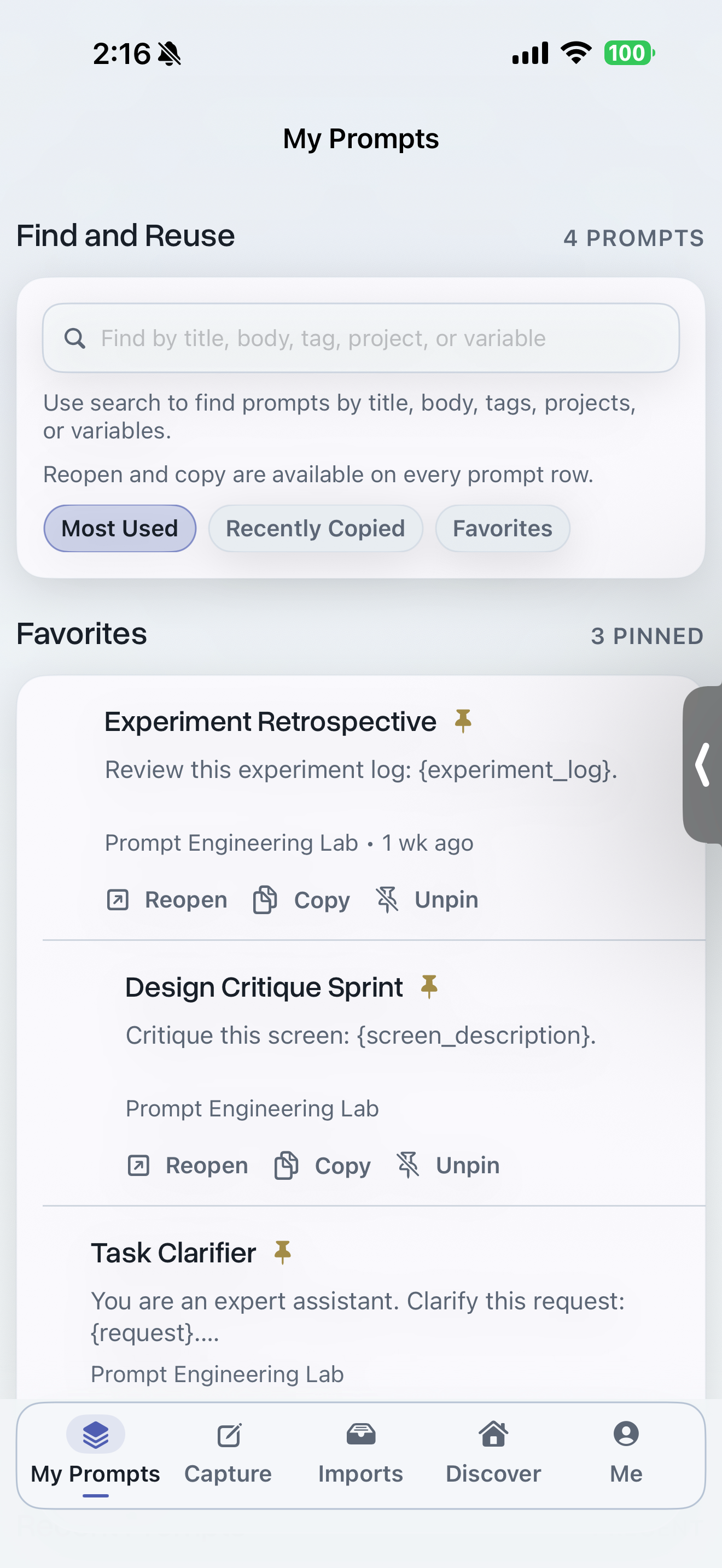Viewport: 722px width, 1568px height.
Task: Toggle the pin beside Experiment Retrospective title
Action: (x=463, y=721)
